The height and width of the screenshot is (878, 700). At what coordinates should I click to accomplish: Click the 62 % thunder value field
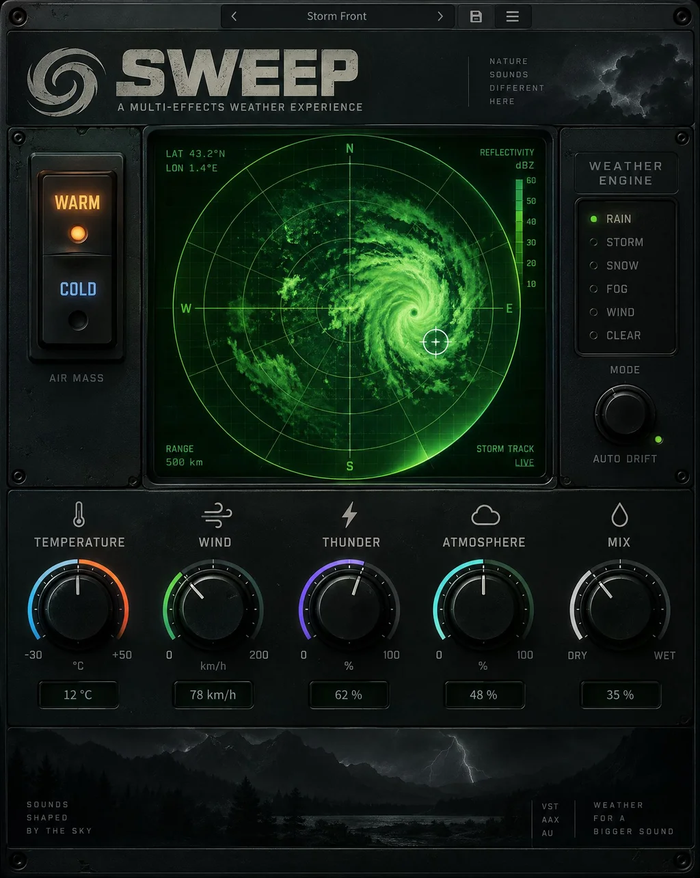coord(348,695)
